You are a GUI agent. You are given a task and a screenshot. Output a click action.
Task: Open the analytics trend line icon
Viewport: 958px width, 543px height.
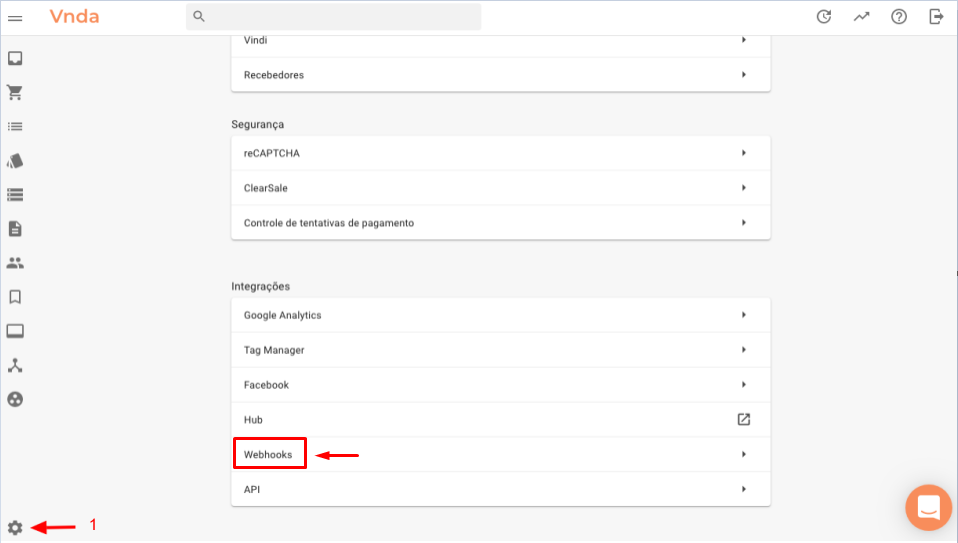(861, 16)
